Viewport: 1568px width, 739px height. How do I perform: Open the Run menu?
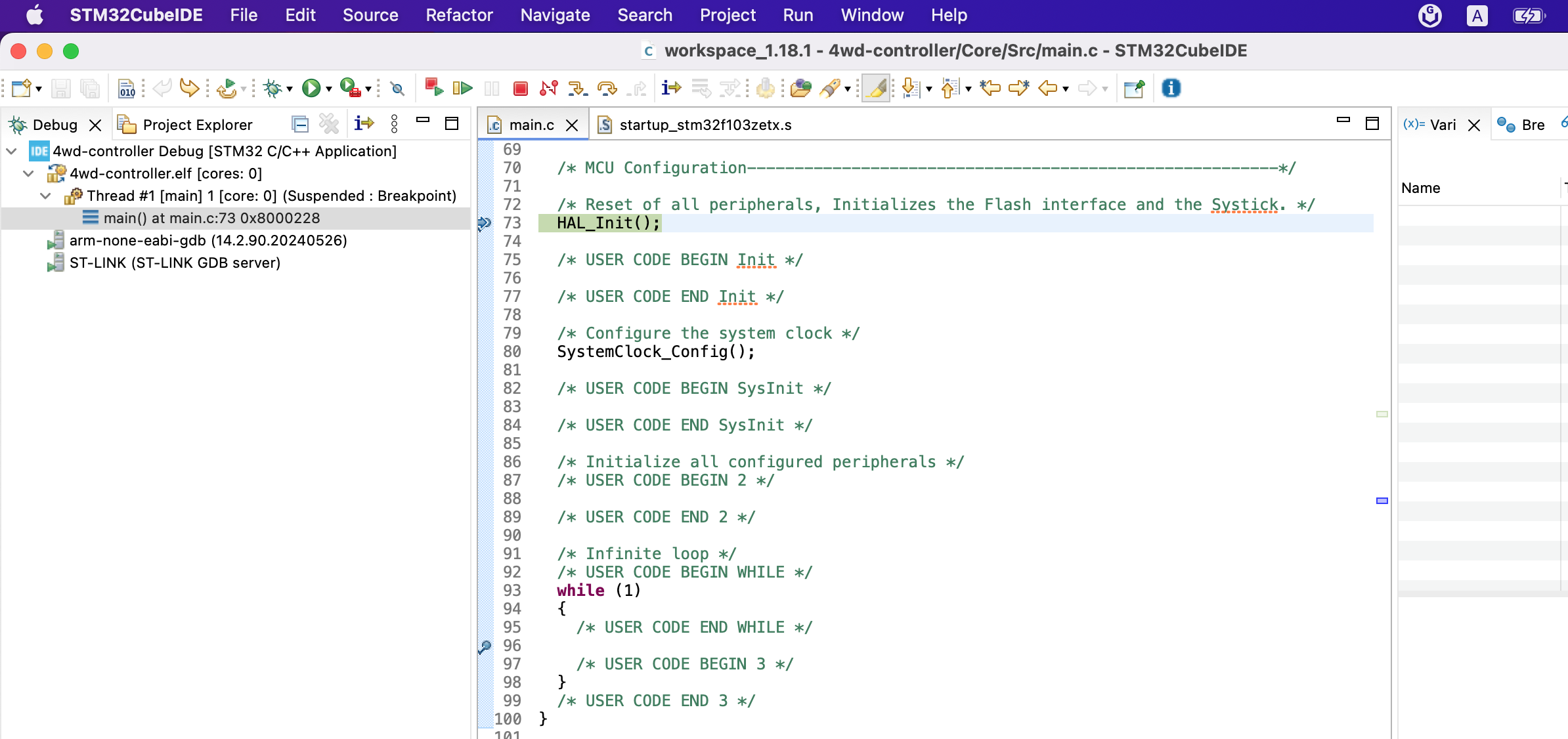coord(798,15)
